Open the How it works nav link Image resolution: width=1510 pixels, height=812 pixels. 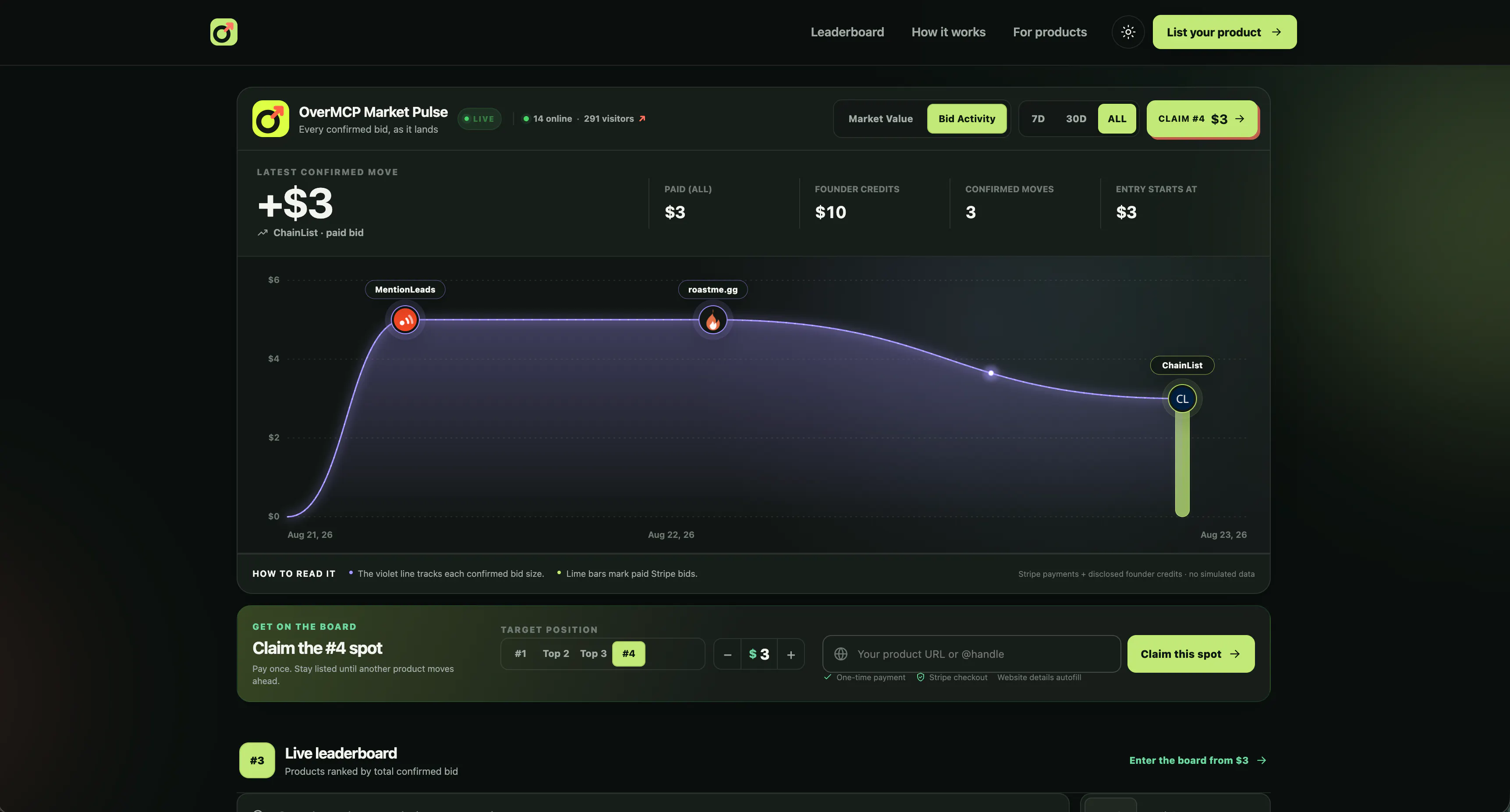tap(948, 32)
